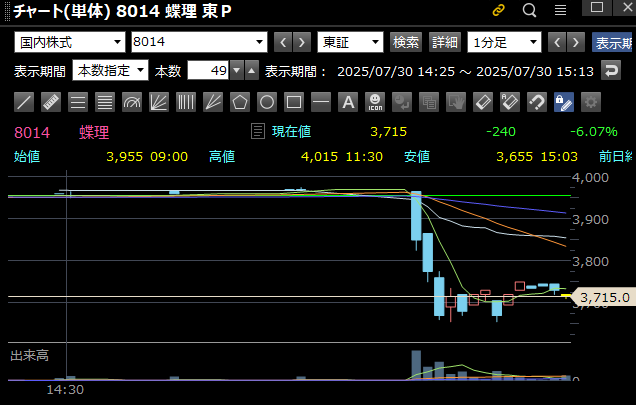This screenshot has width=636, height=405.
Task: Click the 検索 search button
Action: coord(406,42)
